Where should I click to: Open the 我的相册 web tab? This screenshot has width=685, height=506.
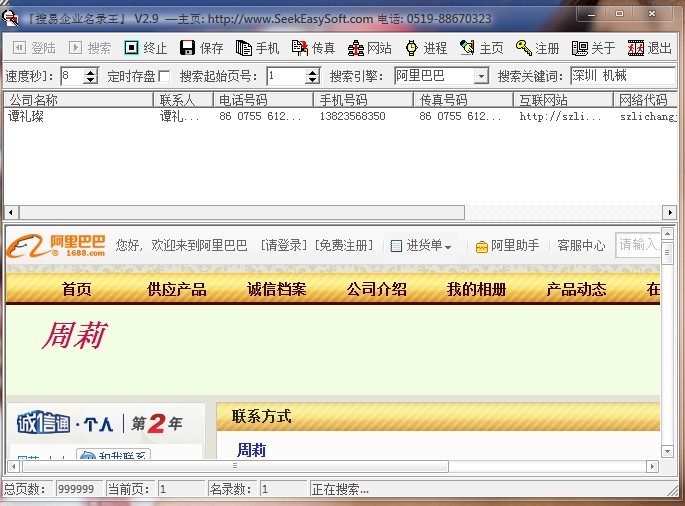point(476,289)
